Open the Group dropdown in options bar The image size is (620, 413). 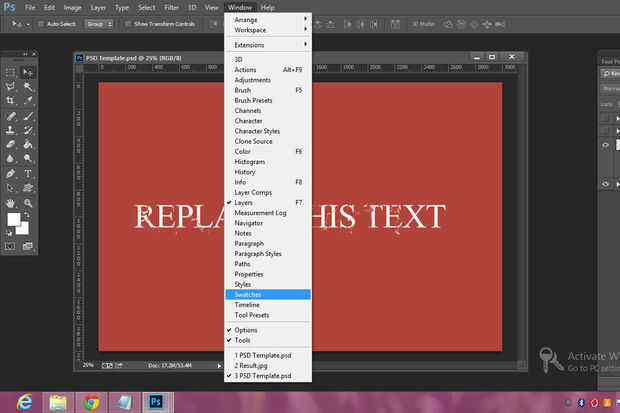tap(99, 24)
